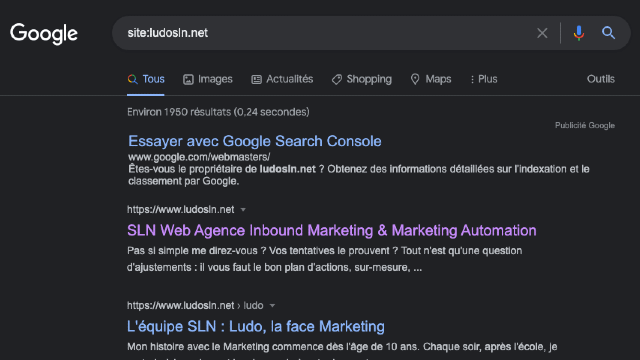Viewport: 640px width, 360px height.
Task: Switch to the Maps tab
Action: (x=431, y=79)
